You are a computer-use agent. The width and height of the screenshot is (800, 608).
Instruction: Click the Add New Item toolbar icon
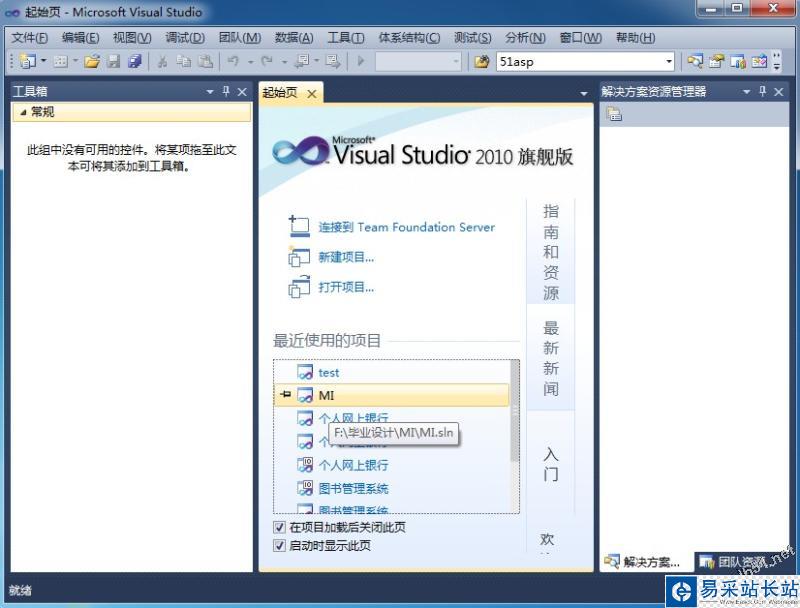[61, 62]
